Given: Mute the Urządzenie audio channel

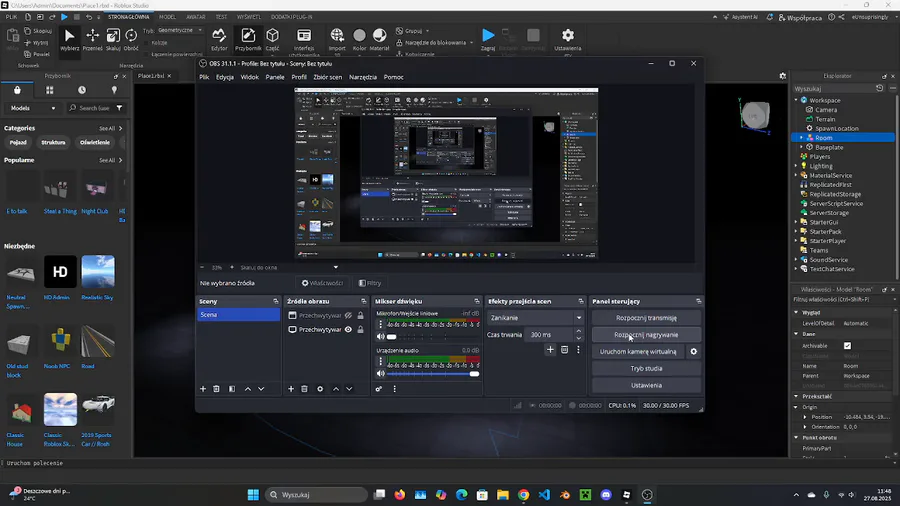Looking at the screenshot, I should pos(380,373).
